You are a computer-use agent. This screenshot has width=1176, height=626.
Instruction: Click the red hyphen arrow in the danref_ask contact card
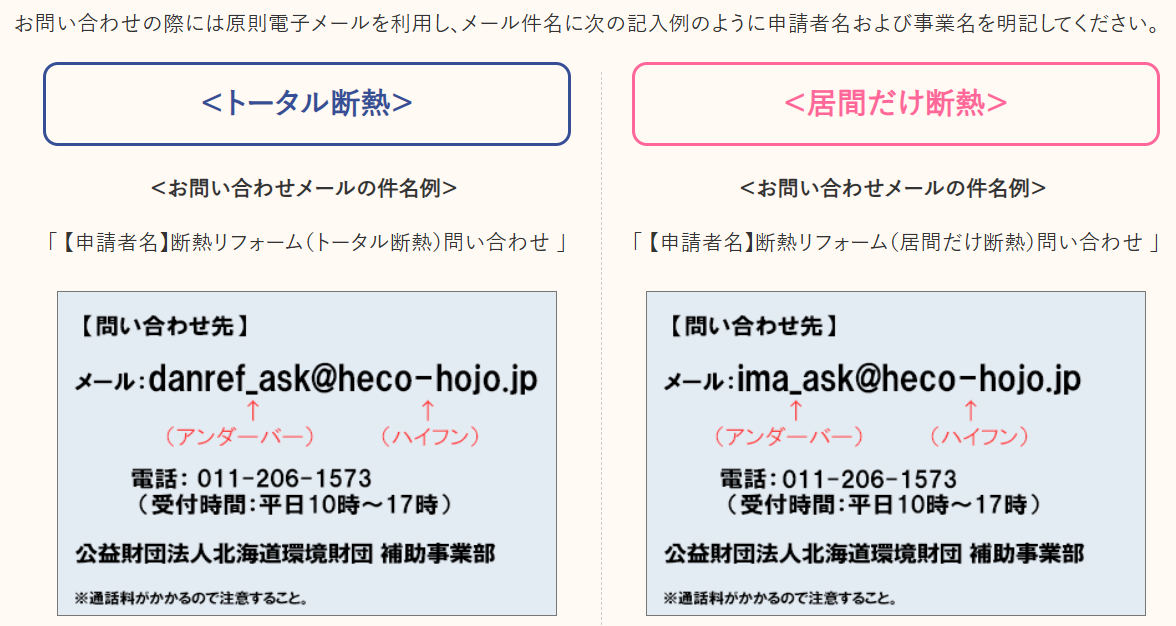pyautogui.click(x=428, y=409)
